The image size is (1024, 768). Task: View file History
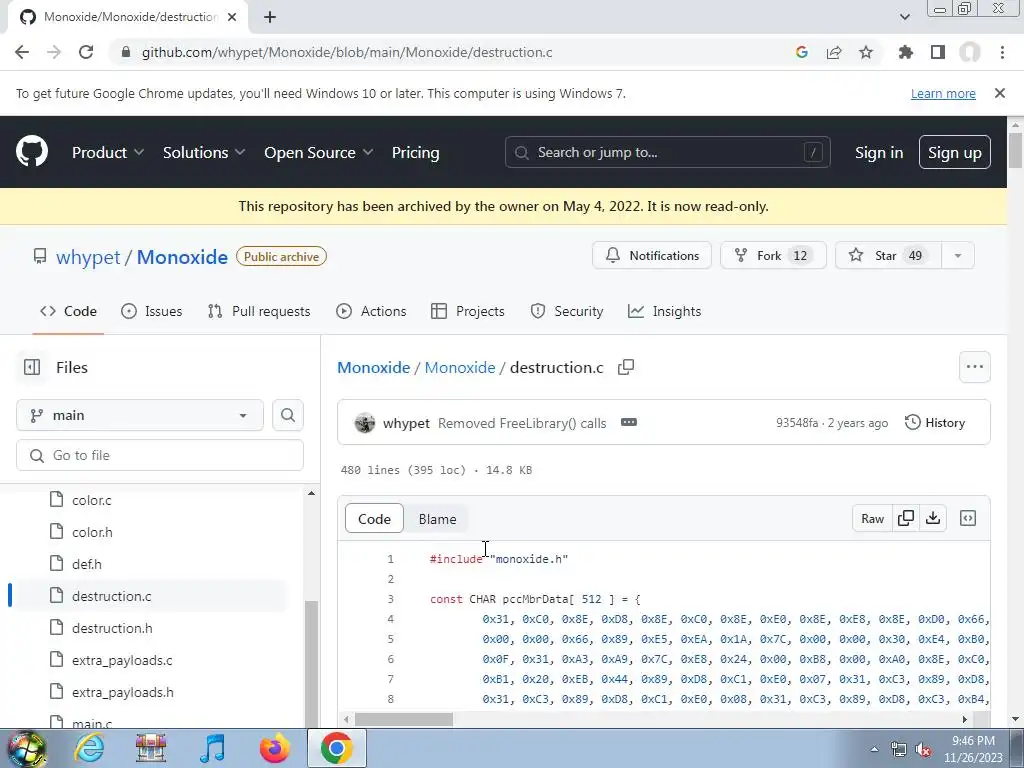click(935, 423)
